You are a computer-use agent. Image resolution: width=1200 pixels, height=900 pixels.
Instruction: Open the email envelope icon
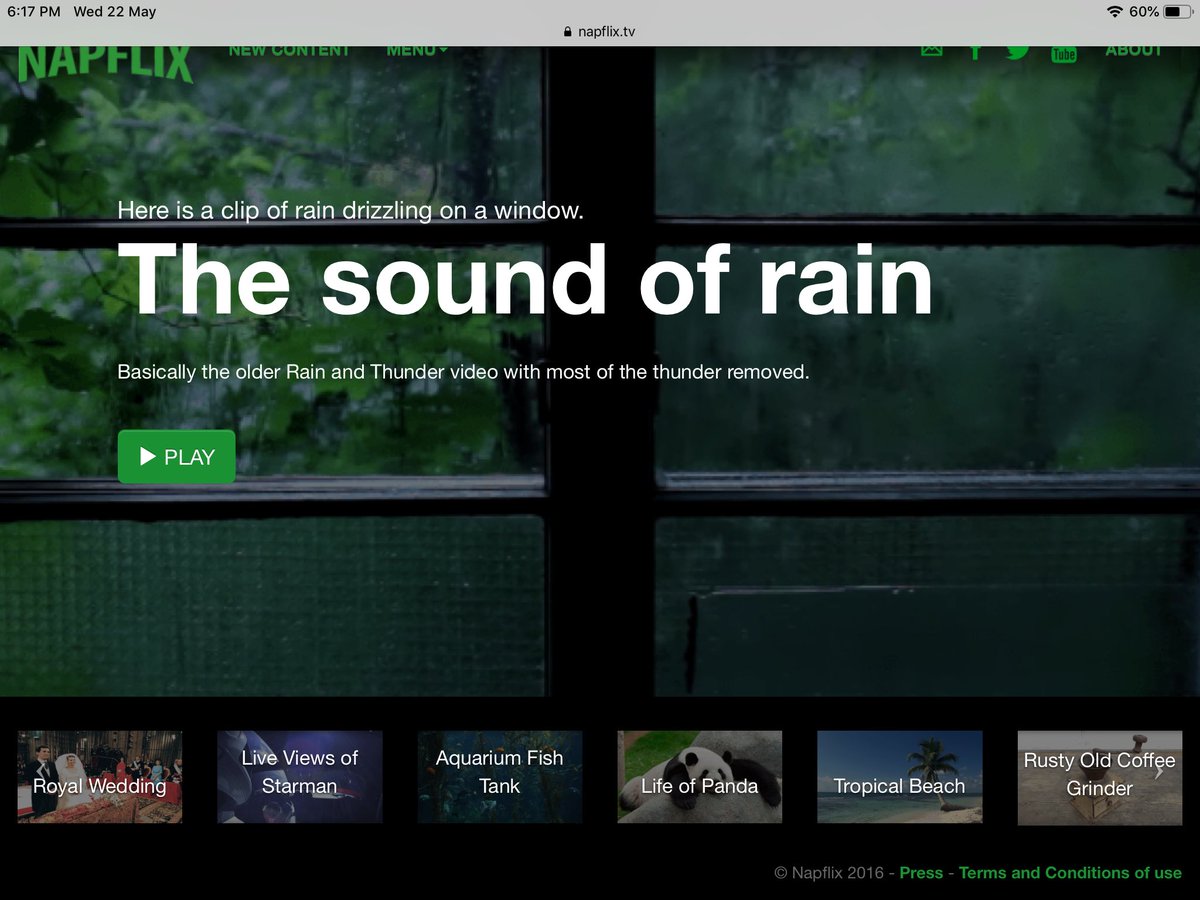tap(931, 50)
